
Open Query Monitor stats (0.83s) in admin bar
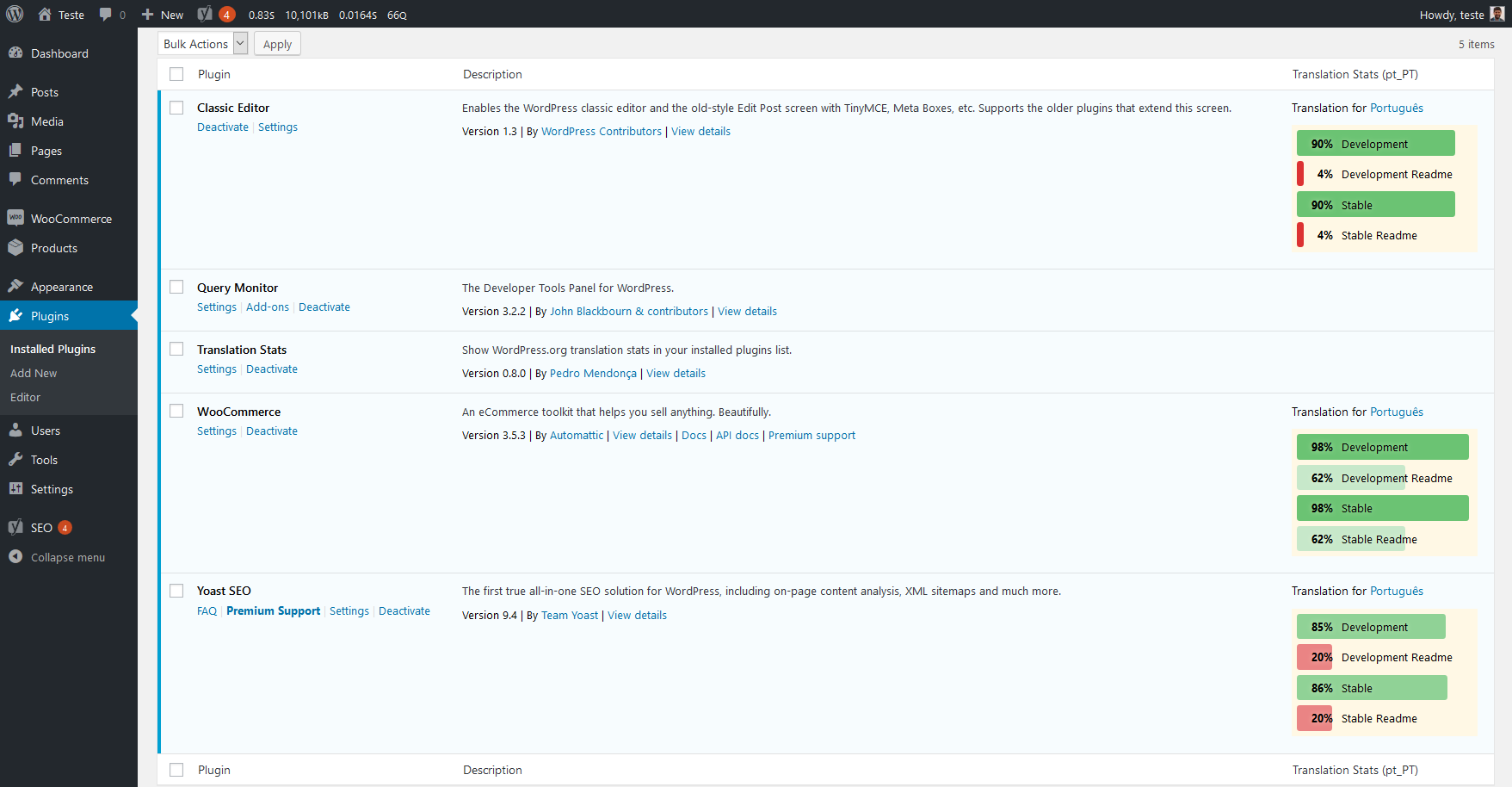[262, 15]
